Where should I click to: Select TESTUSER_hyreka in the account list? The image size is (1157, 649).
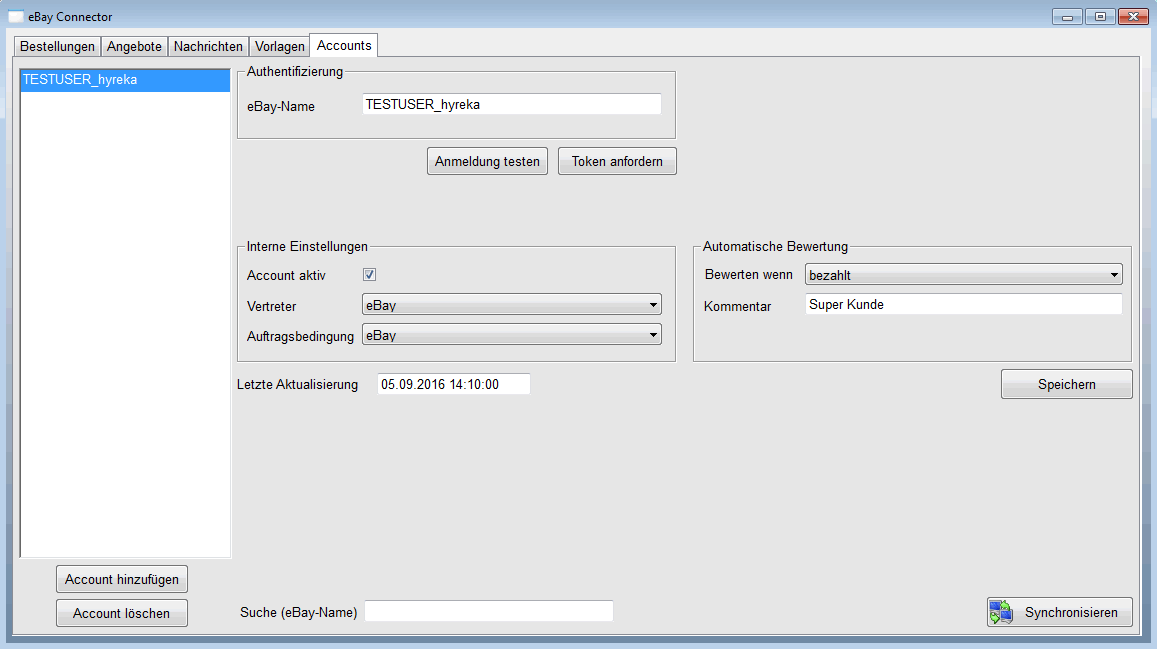pyautogui.click(x=125, y=80)
